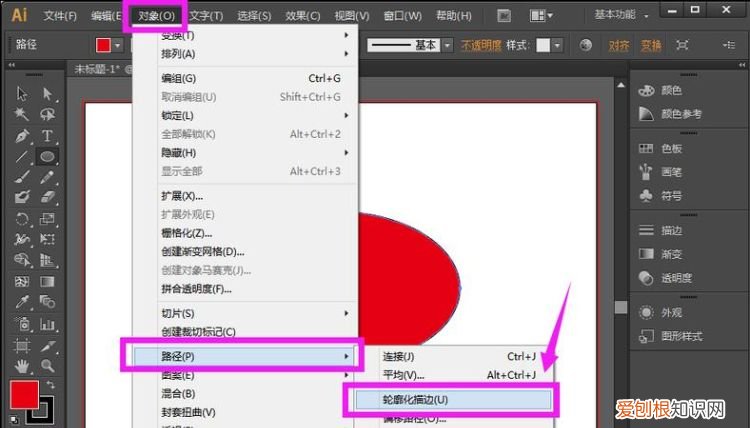This screenshot has height=428, width=750.
Task: Open the brush definition 基本 dropdown
Action: [448, 45]
